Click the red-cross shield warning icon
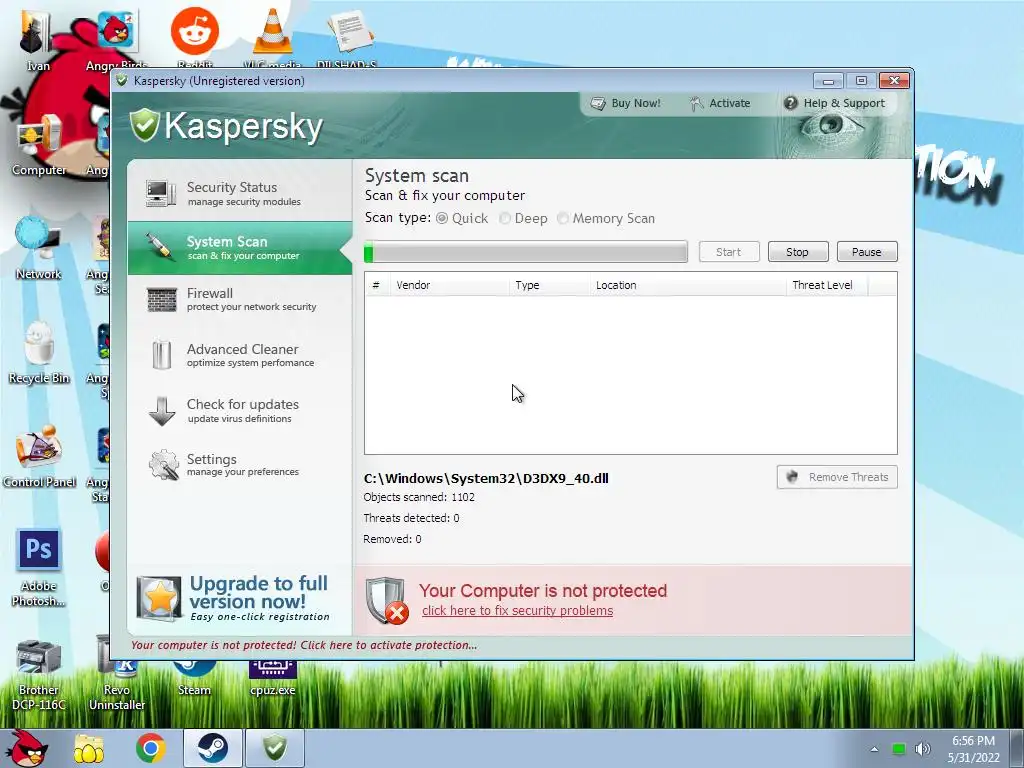Screen dimensions: 1024x768 click(387, 600)
